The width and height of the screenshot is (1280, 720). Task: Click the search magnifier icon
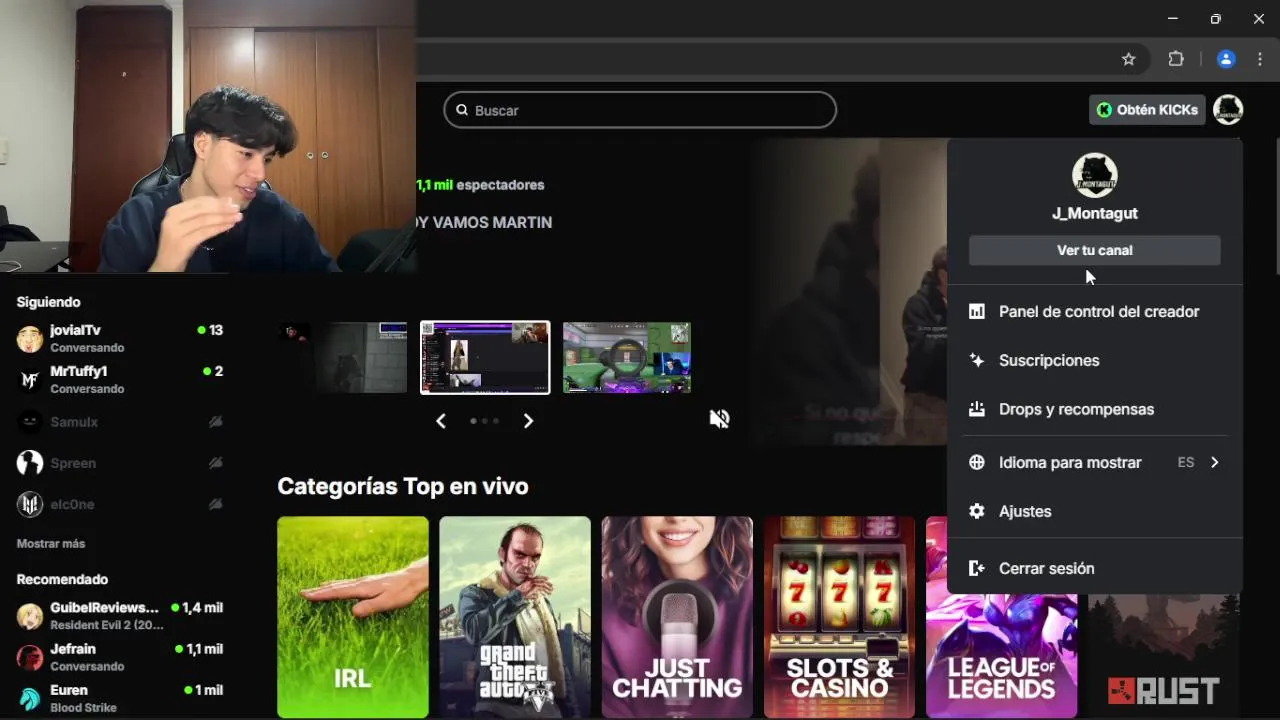(462, 110)
